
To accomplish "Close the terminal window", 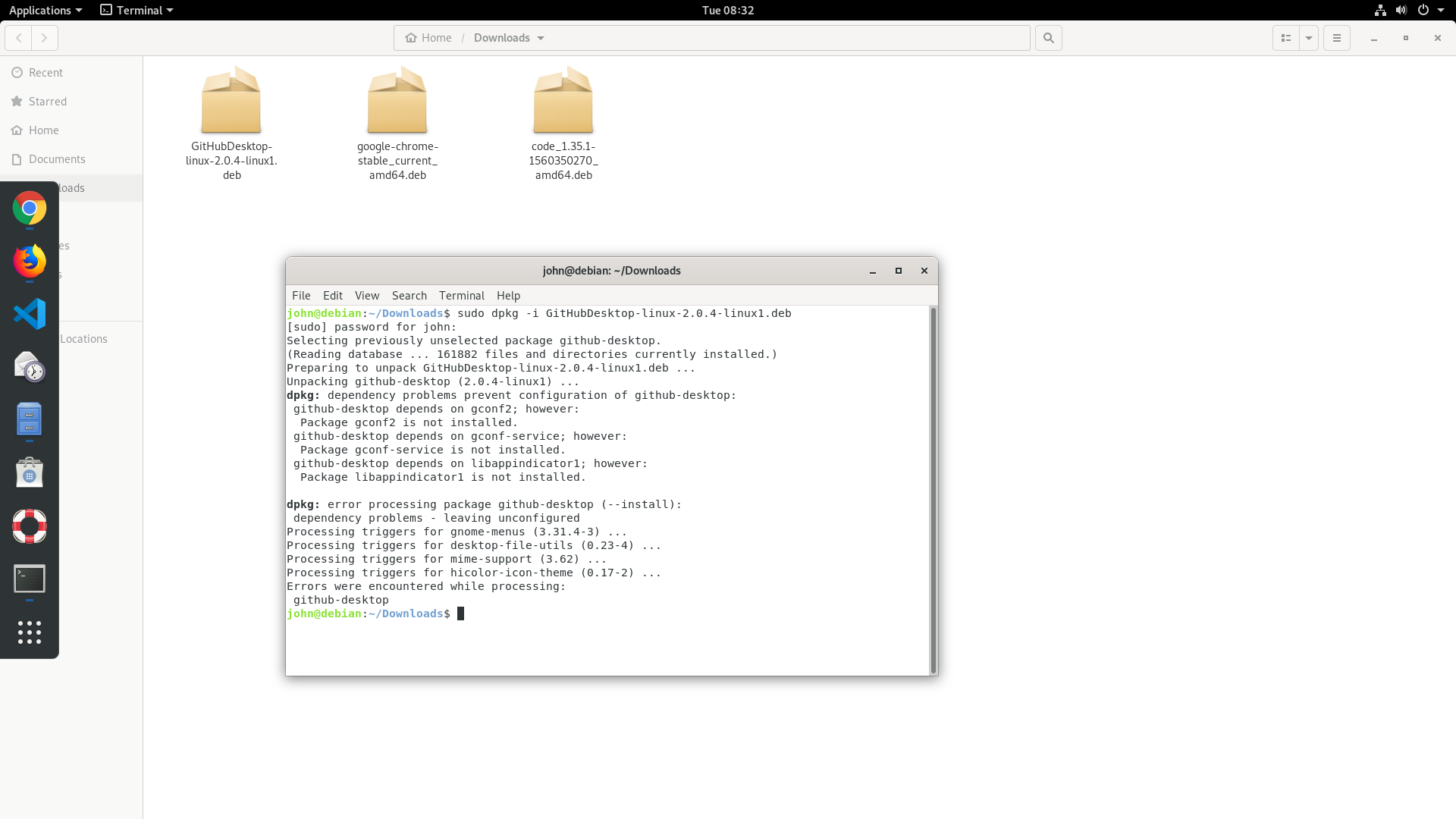I will [x=924, y=271].
